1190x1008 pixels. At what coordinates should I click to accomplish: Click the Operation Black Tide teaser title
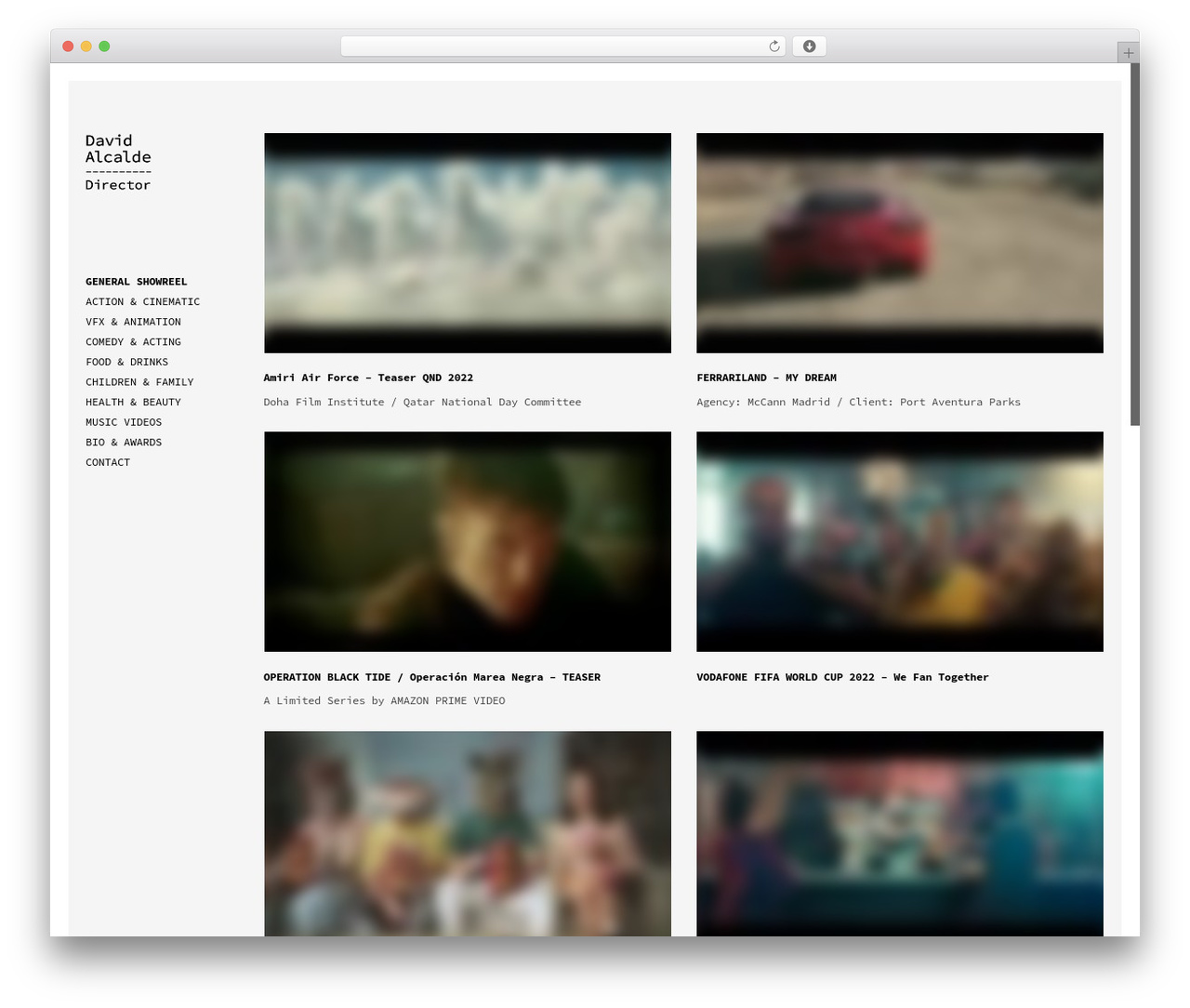(431, 677)
